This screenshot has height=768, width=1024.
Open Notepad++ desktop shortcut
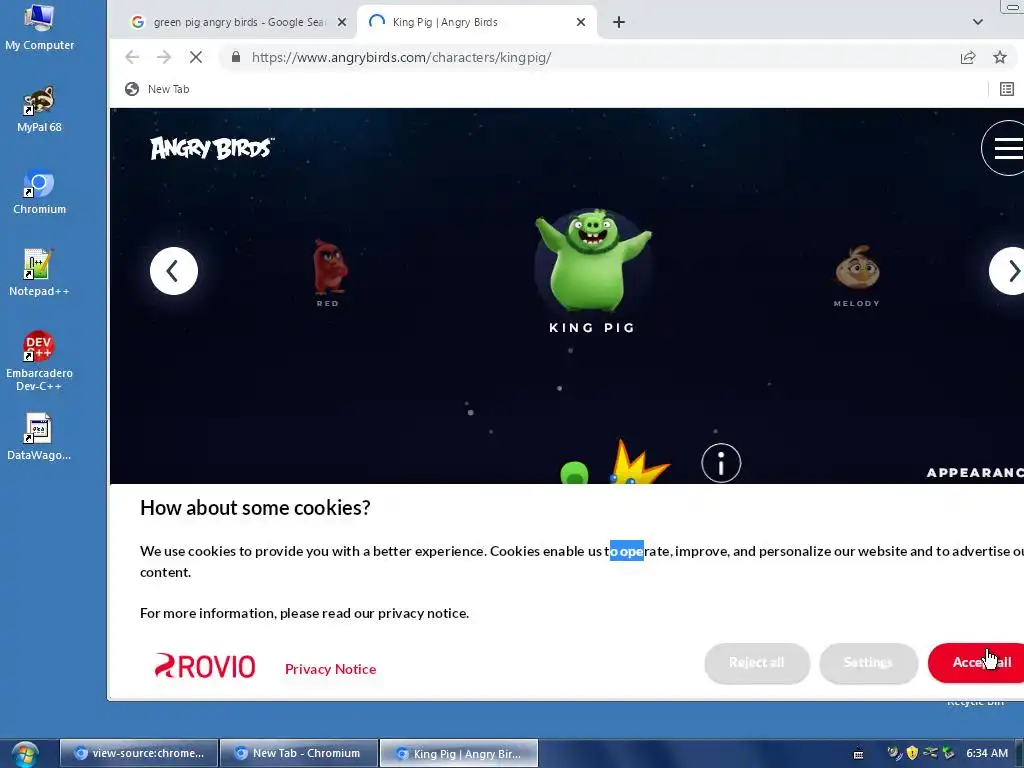pyautogui.click(x=39, y=274)
